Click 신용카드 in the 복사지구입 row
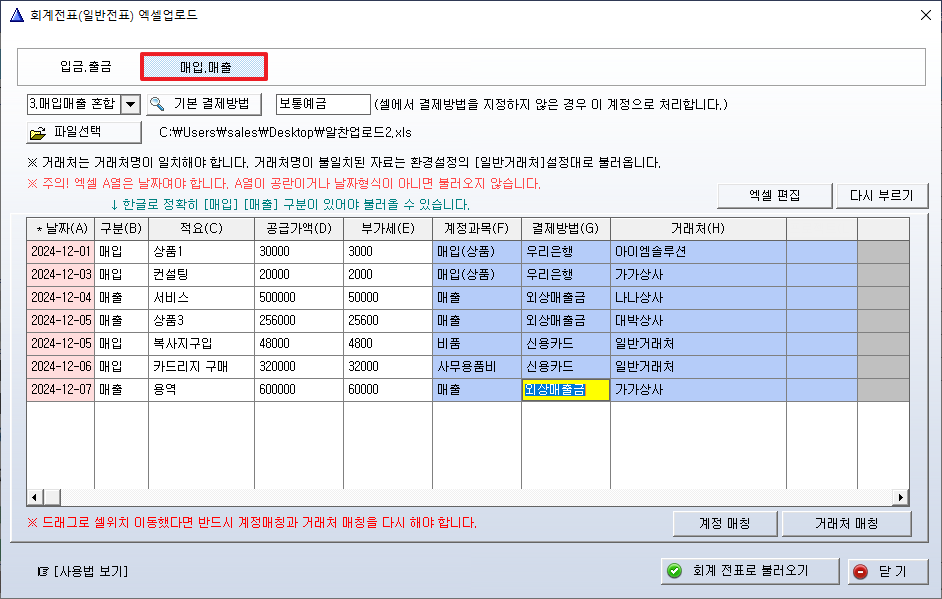 (x=565, y=344)
